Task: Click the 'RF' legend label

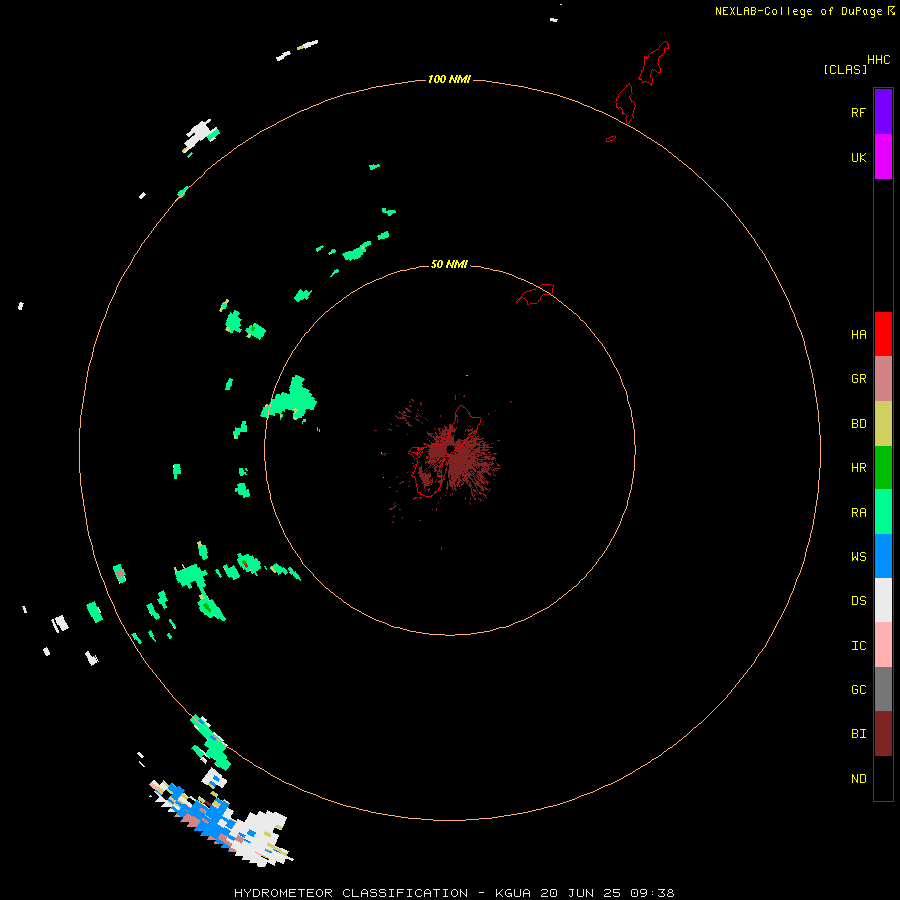Action: 858,112
